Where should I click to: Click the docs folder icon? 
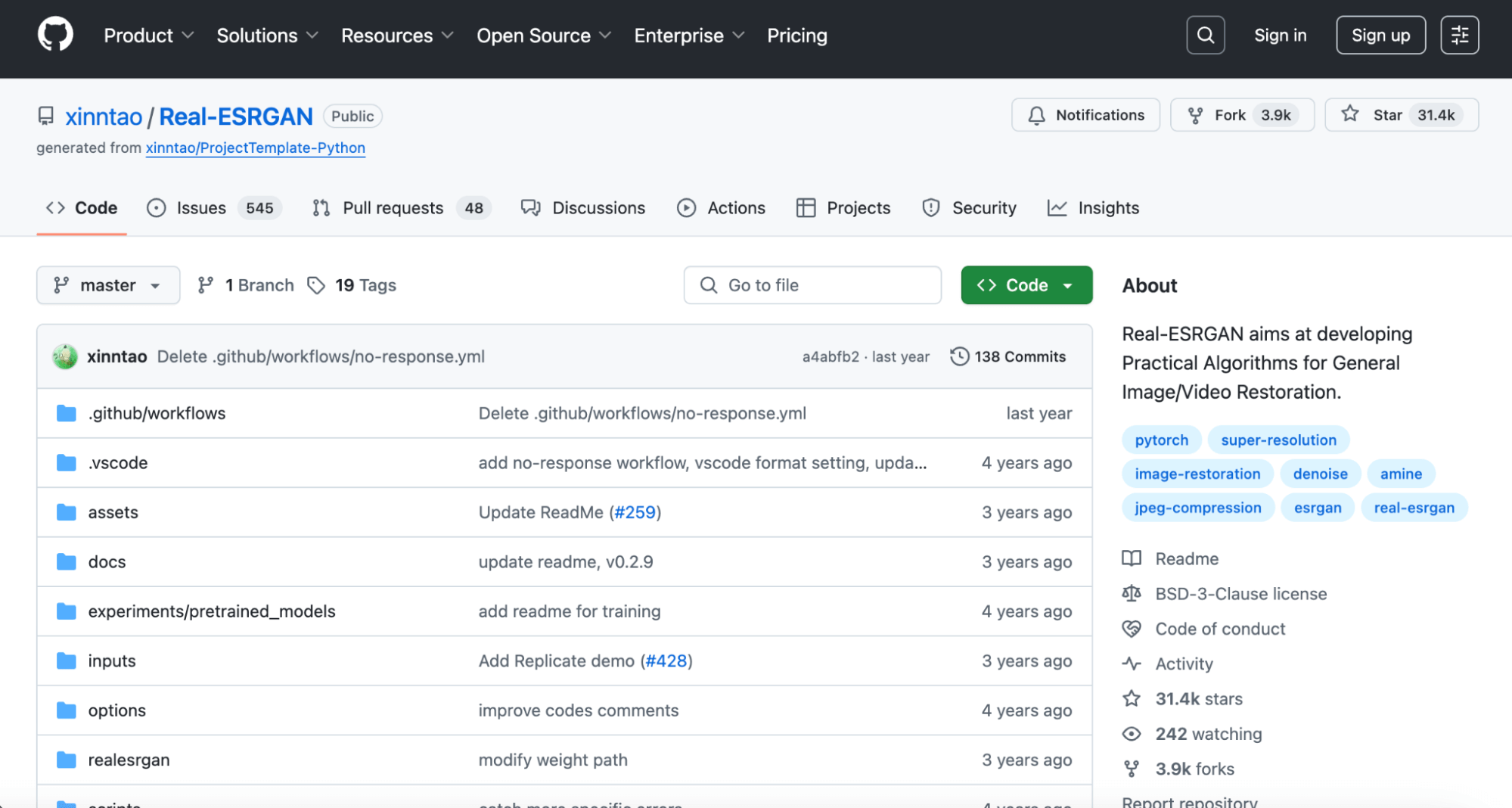[x=67, y=561]
